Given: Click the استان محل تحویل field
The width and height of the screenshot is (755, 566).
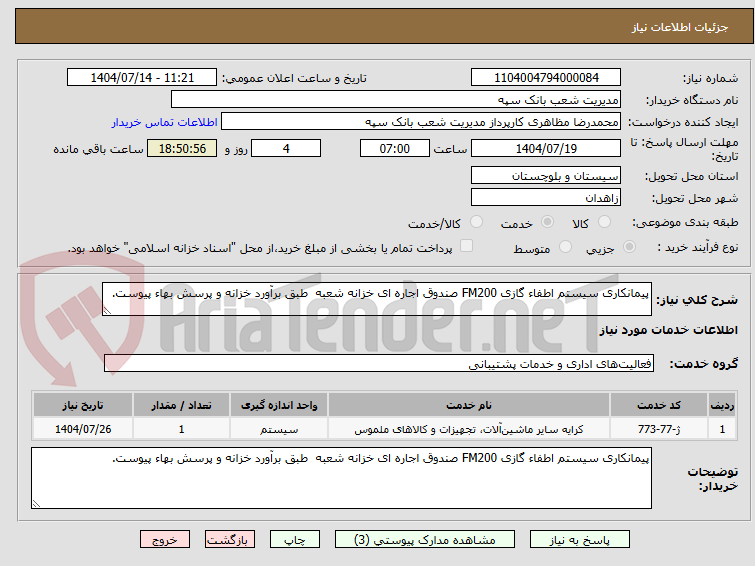Looking at the screenshot, I should pos(546,175).
